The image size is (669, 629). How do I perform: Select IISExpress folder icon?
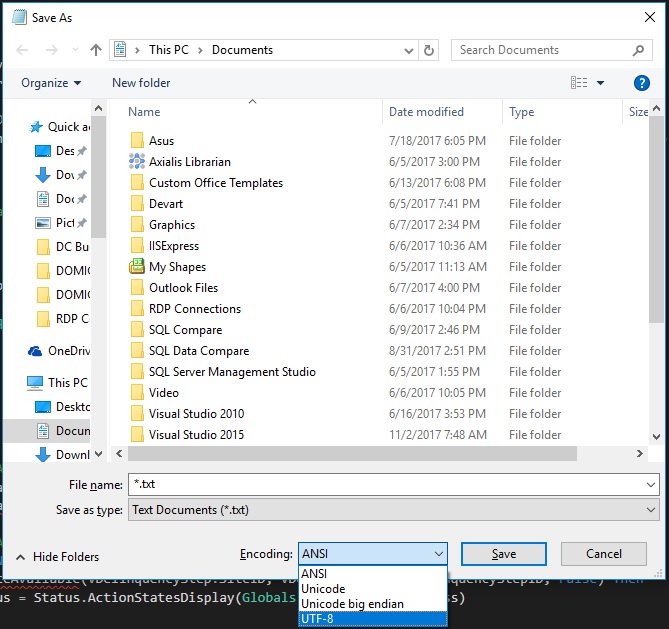click(x=137, y=245)
